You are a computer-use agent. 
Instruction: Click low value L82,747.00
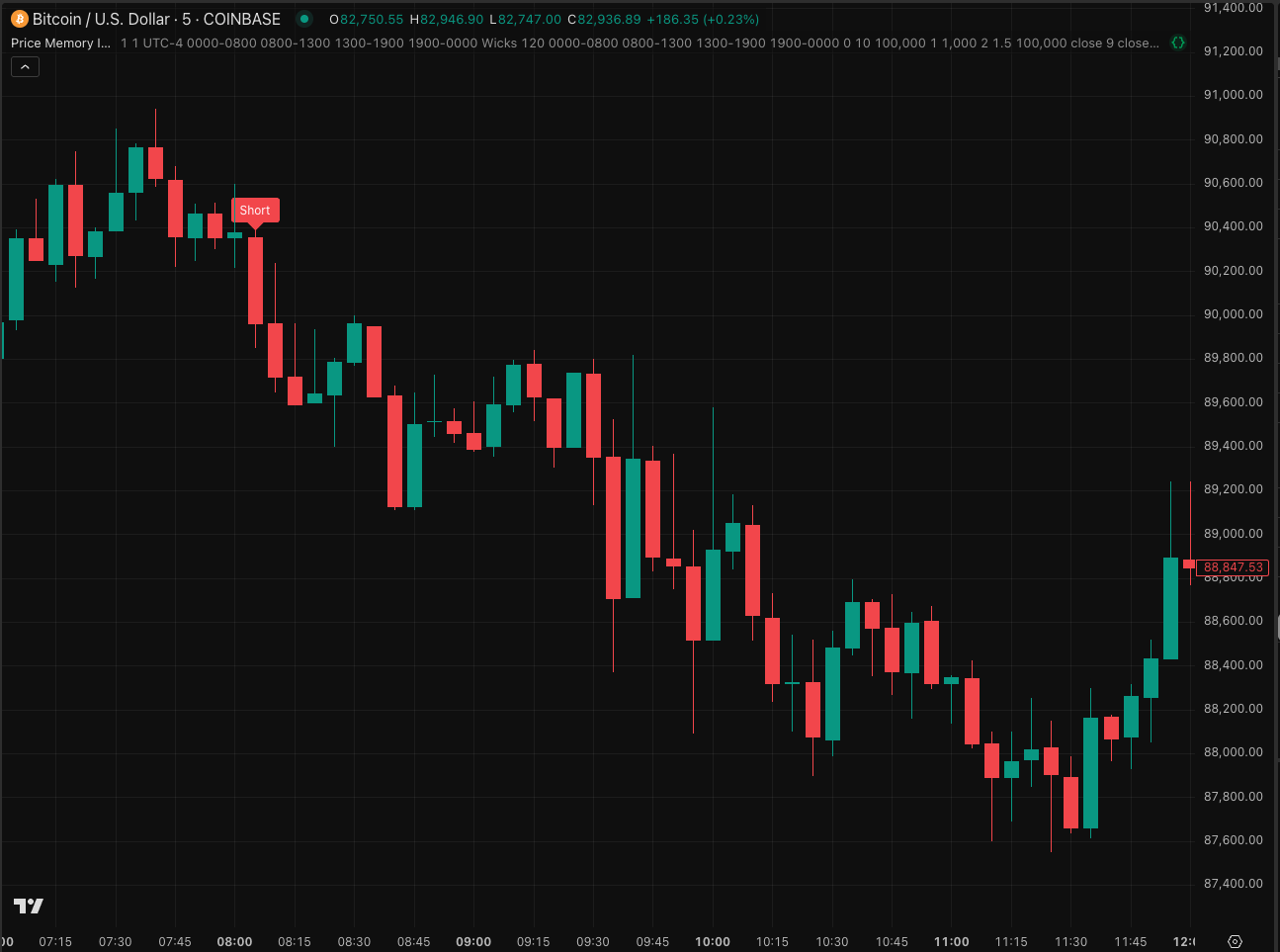tap(526, 19)
